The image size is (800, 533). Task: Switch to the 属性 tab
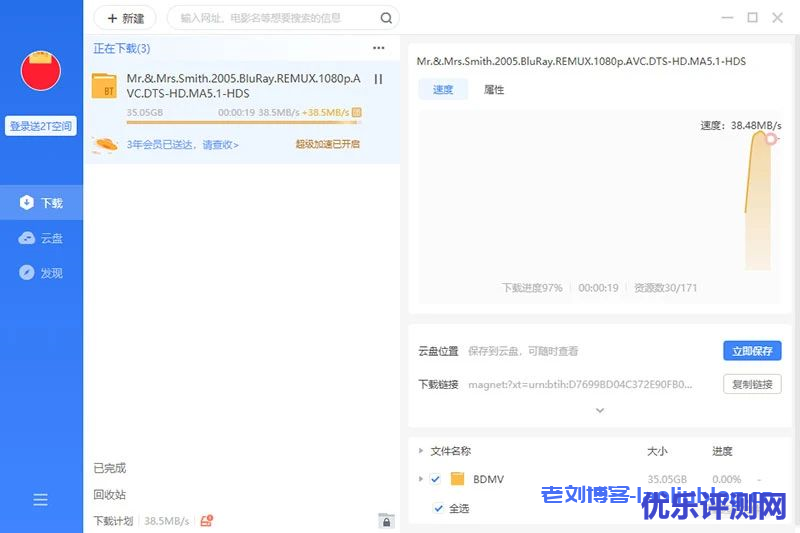494,90
